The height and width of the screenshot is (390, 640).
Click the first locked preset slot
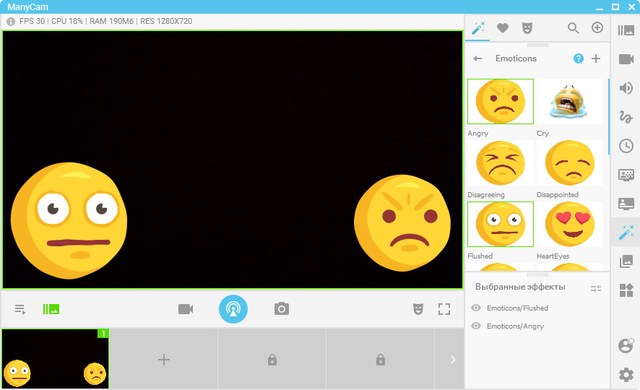272,359
